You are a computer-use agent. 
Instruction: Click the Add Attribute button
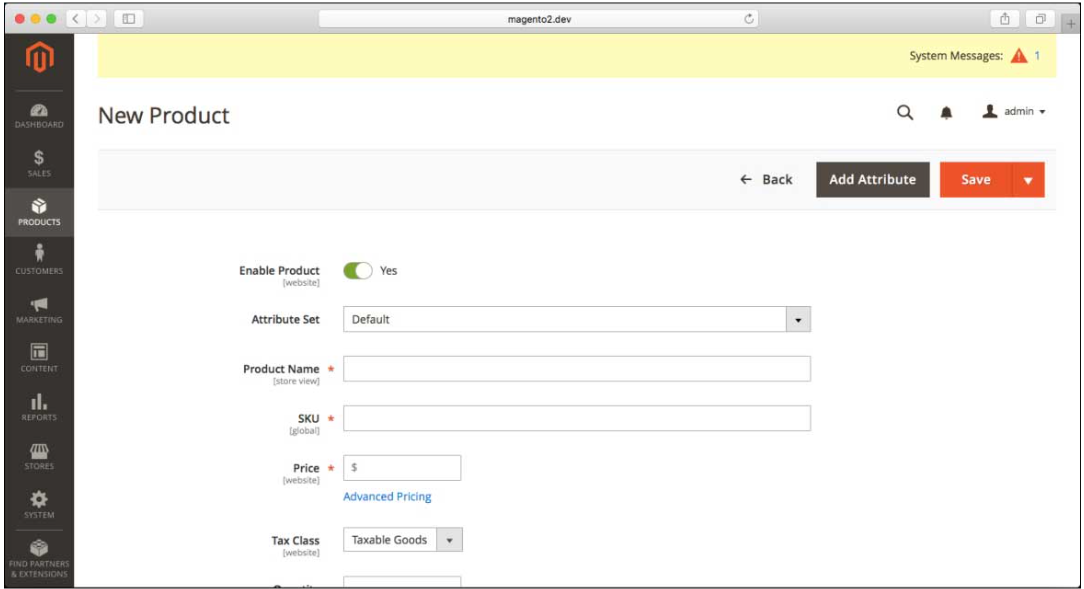[x=872, y=180]
